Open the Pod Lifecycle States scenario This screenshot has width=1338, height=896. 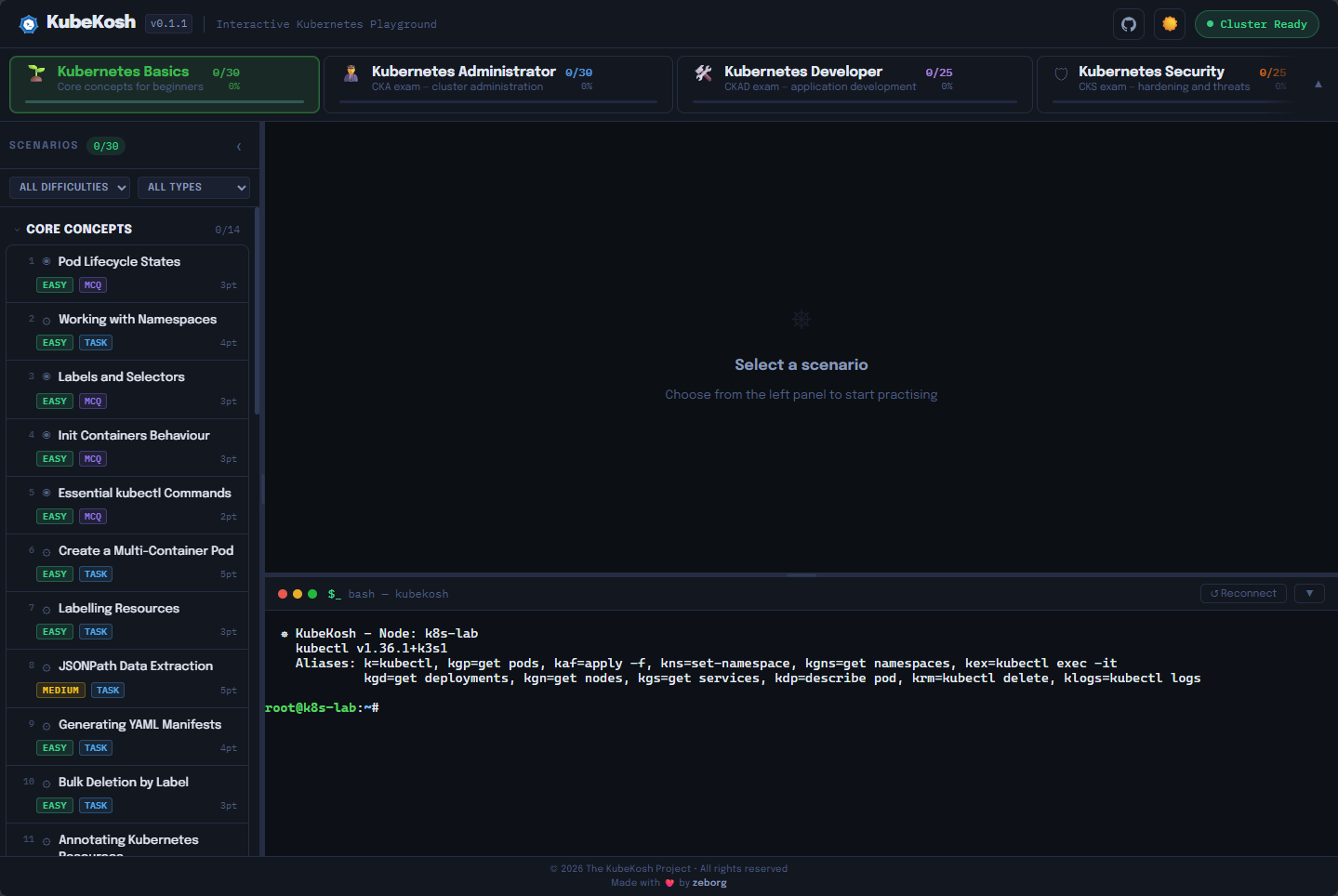(127, 273)
